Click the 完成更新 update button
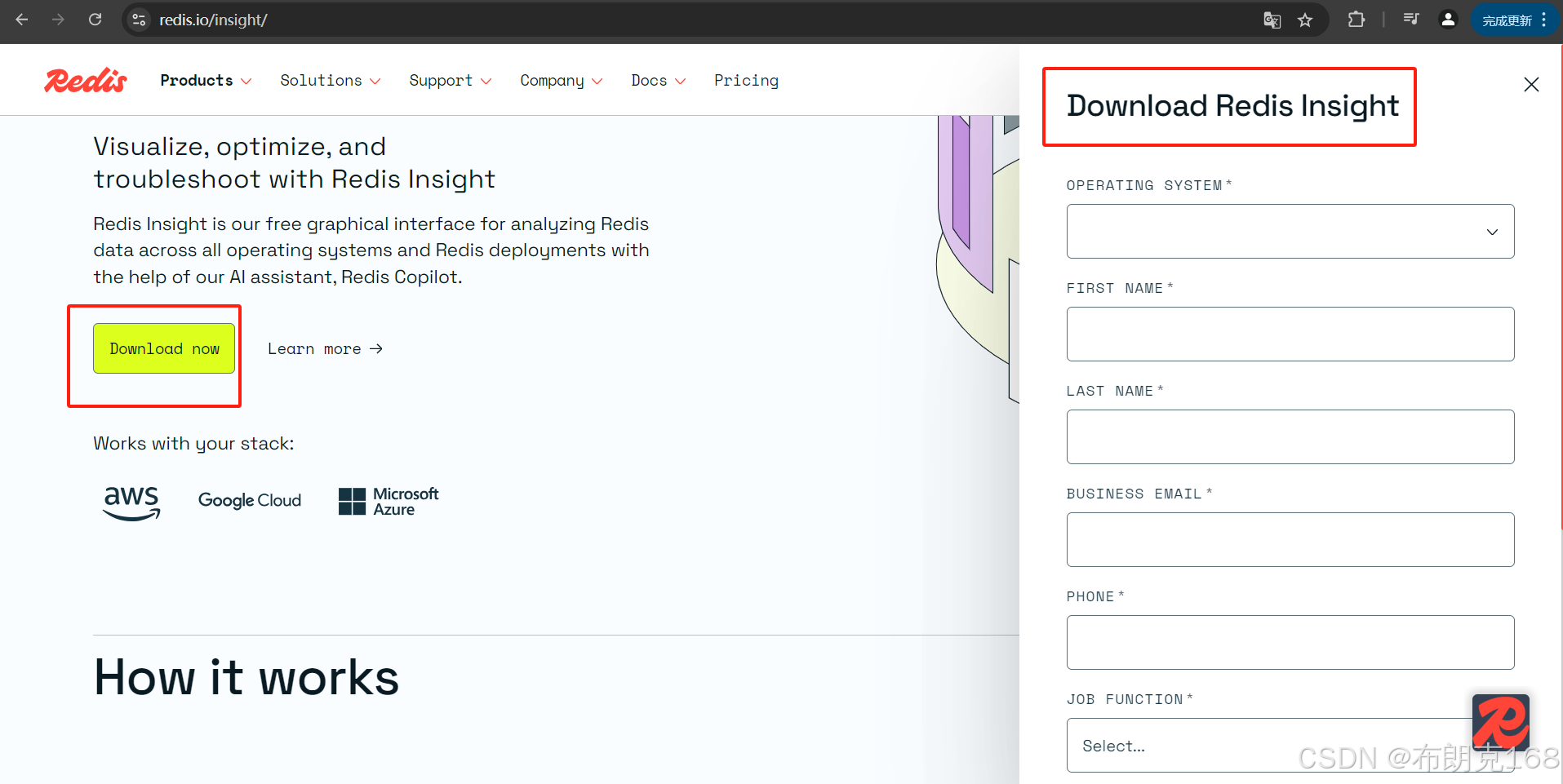The height and width of the screenshot is (784, 1563). pos(1515,20)
